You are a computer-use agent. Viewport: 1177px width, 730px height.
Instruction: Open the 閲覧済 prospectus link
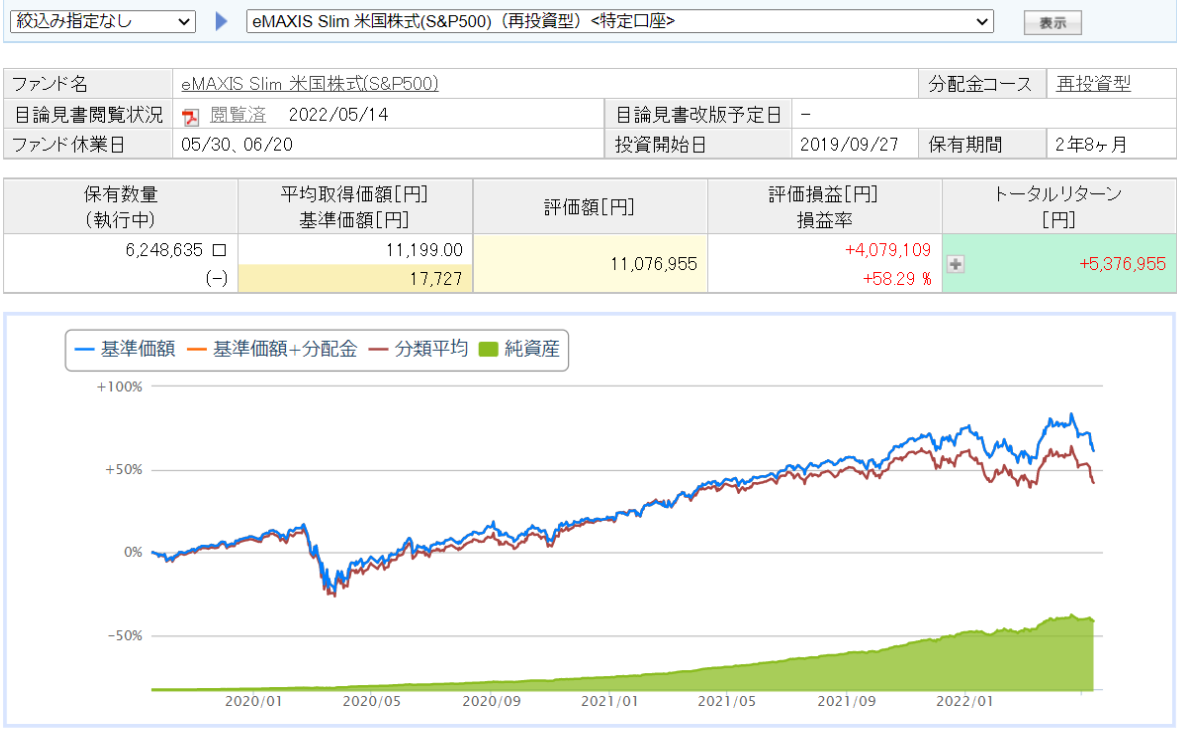238,114
